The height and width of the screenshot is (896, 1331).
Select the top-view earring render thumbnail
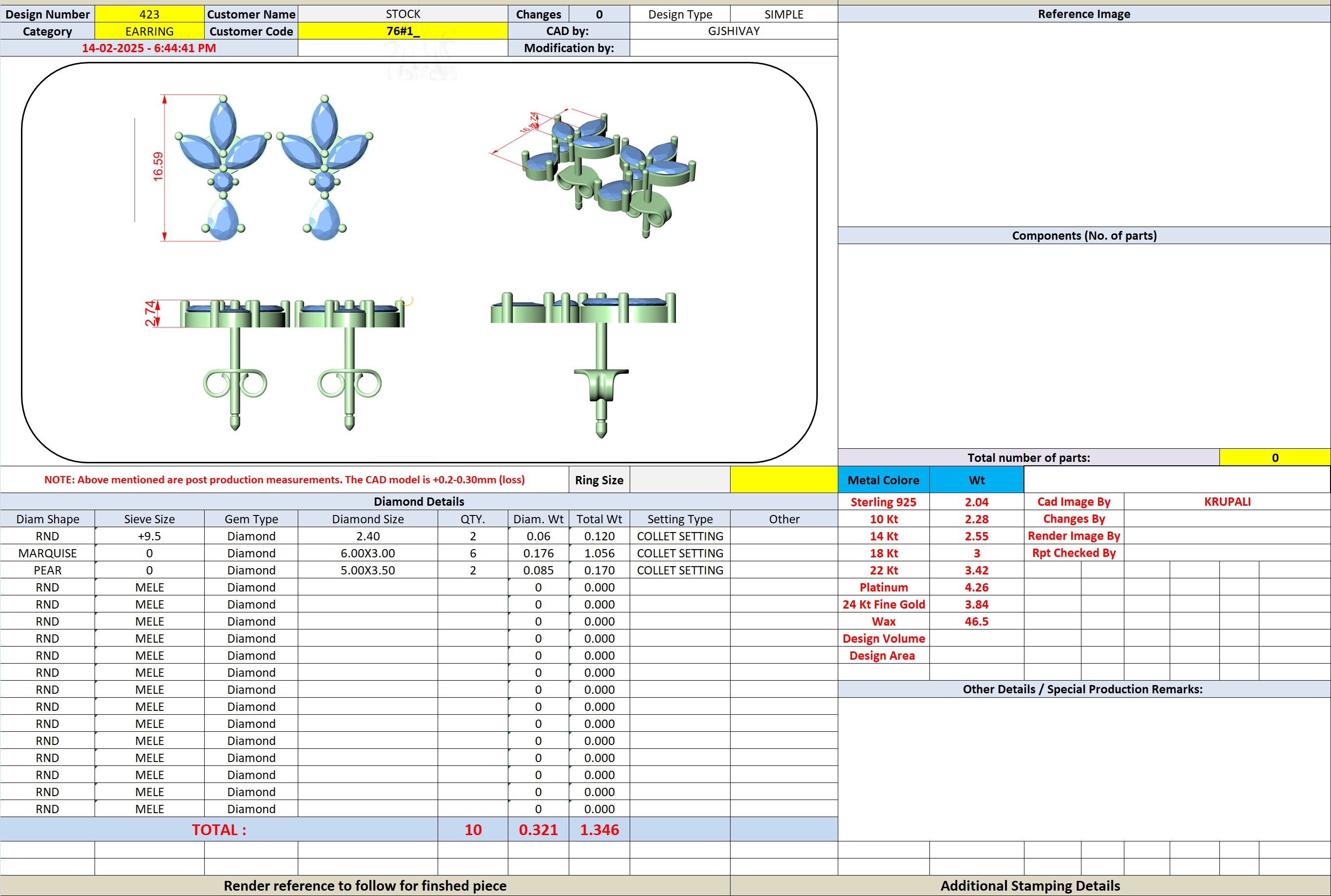[274, 168]
